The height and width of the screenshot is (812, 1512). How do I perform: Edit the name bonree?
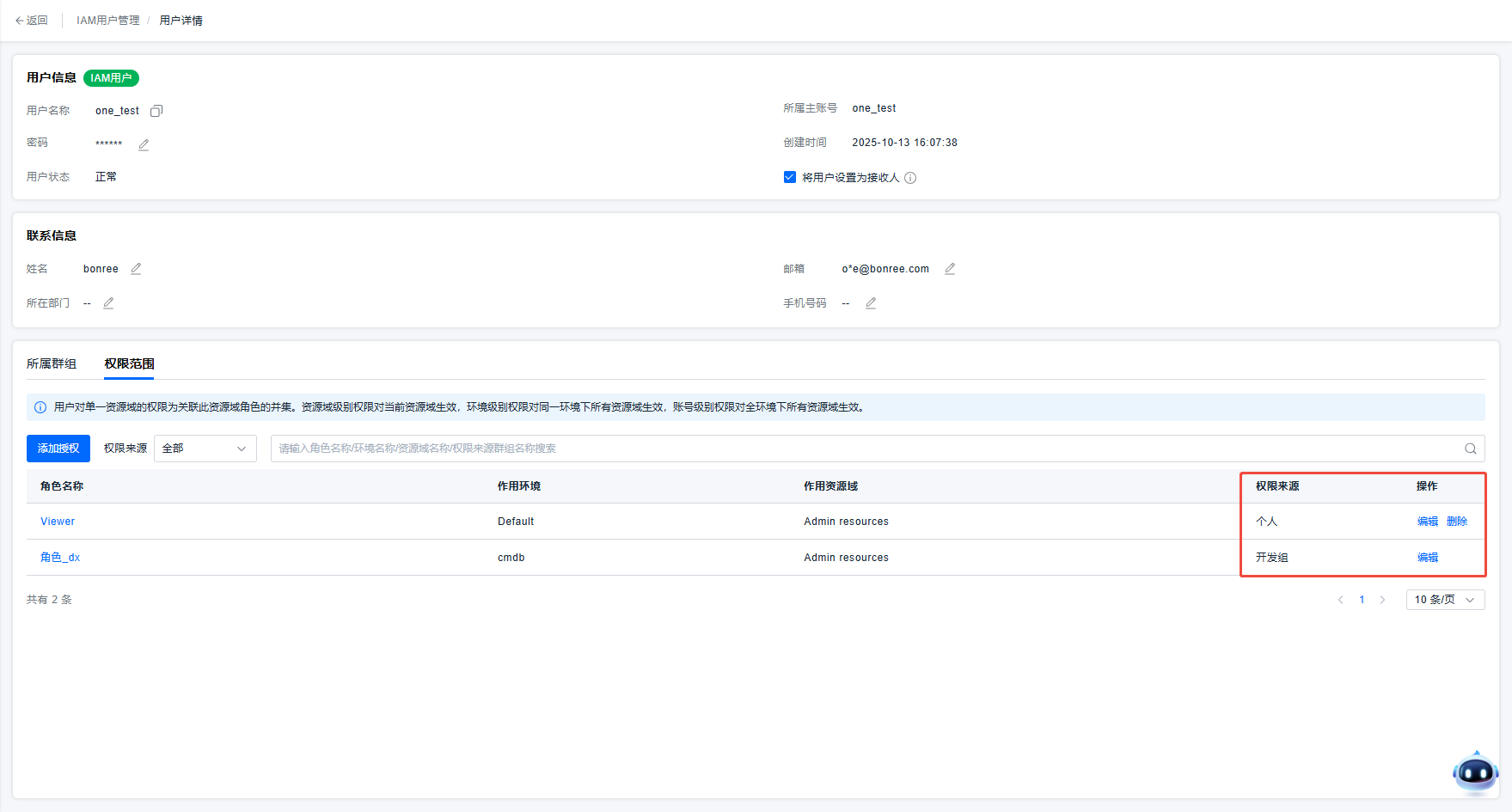[x=136, y=269]
